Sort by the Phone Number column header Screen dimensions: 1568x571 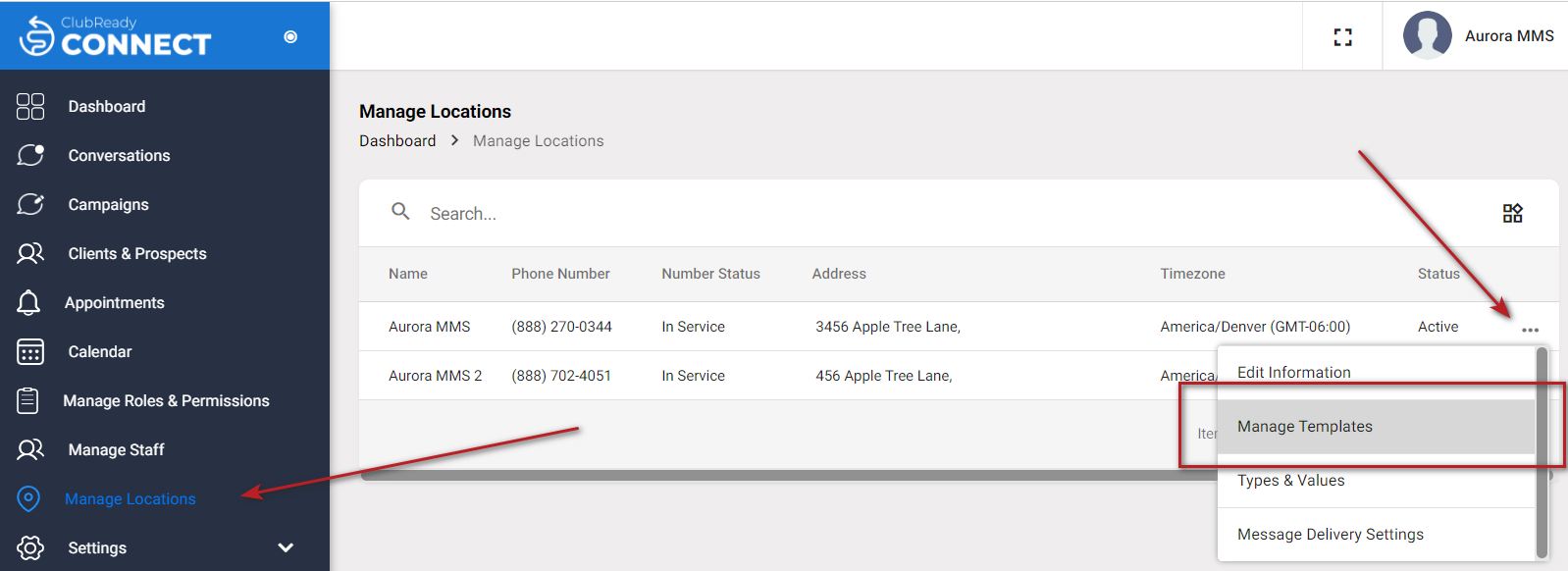pyautogui.click(x=560, y=274)
